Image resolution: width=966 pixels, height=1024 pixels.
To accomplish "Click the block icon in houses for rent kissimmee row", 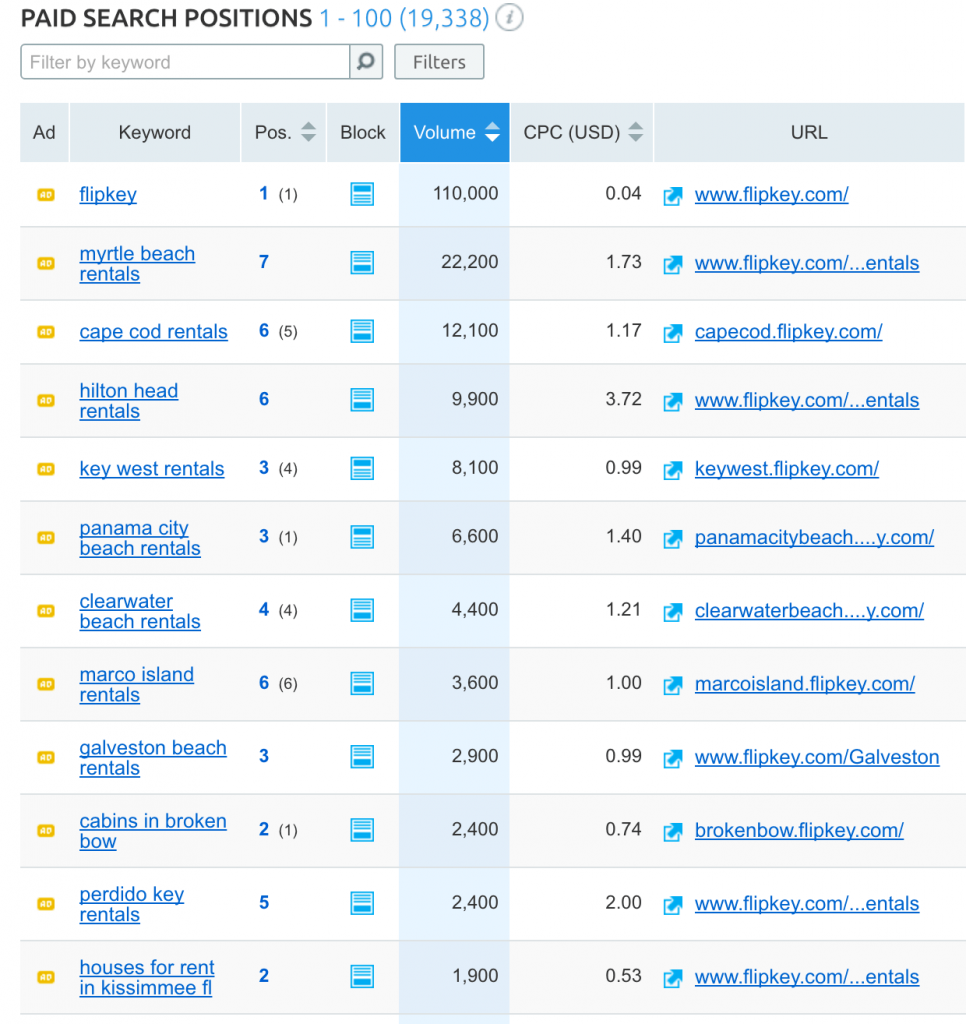I will pyautogui.click(x=362, y=976).
